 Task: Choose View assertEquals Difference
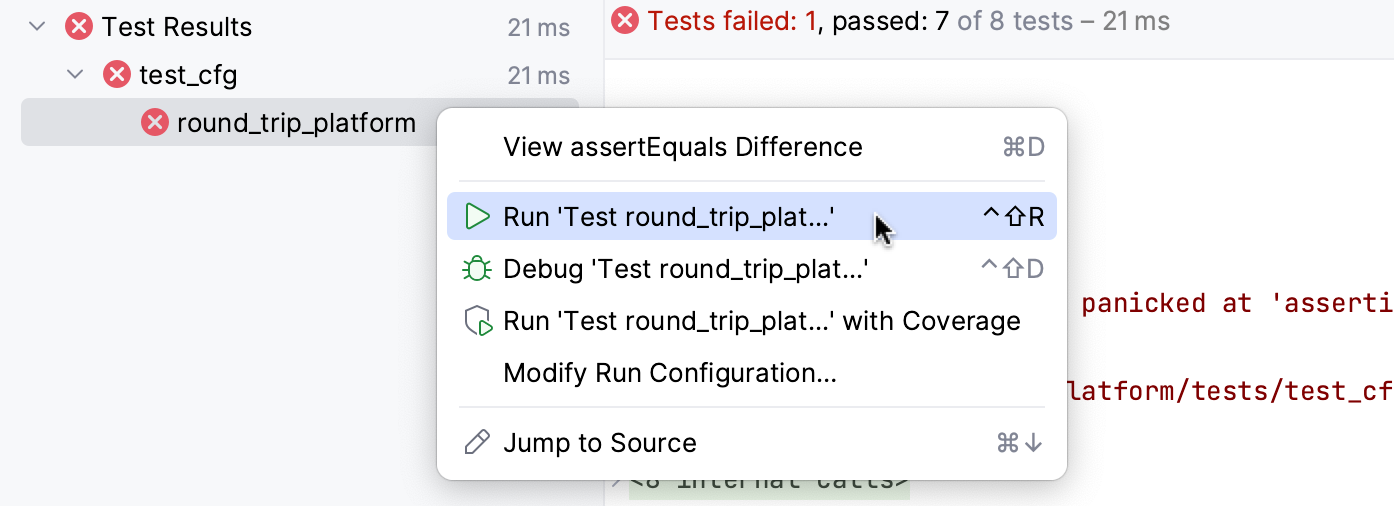pos(682,147)
